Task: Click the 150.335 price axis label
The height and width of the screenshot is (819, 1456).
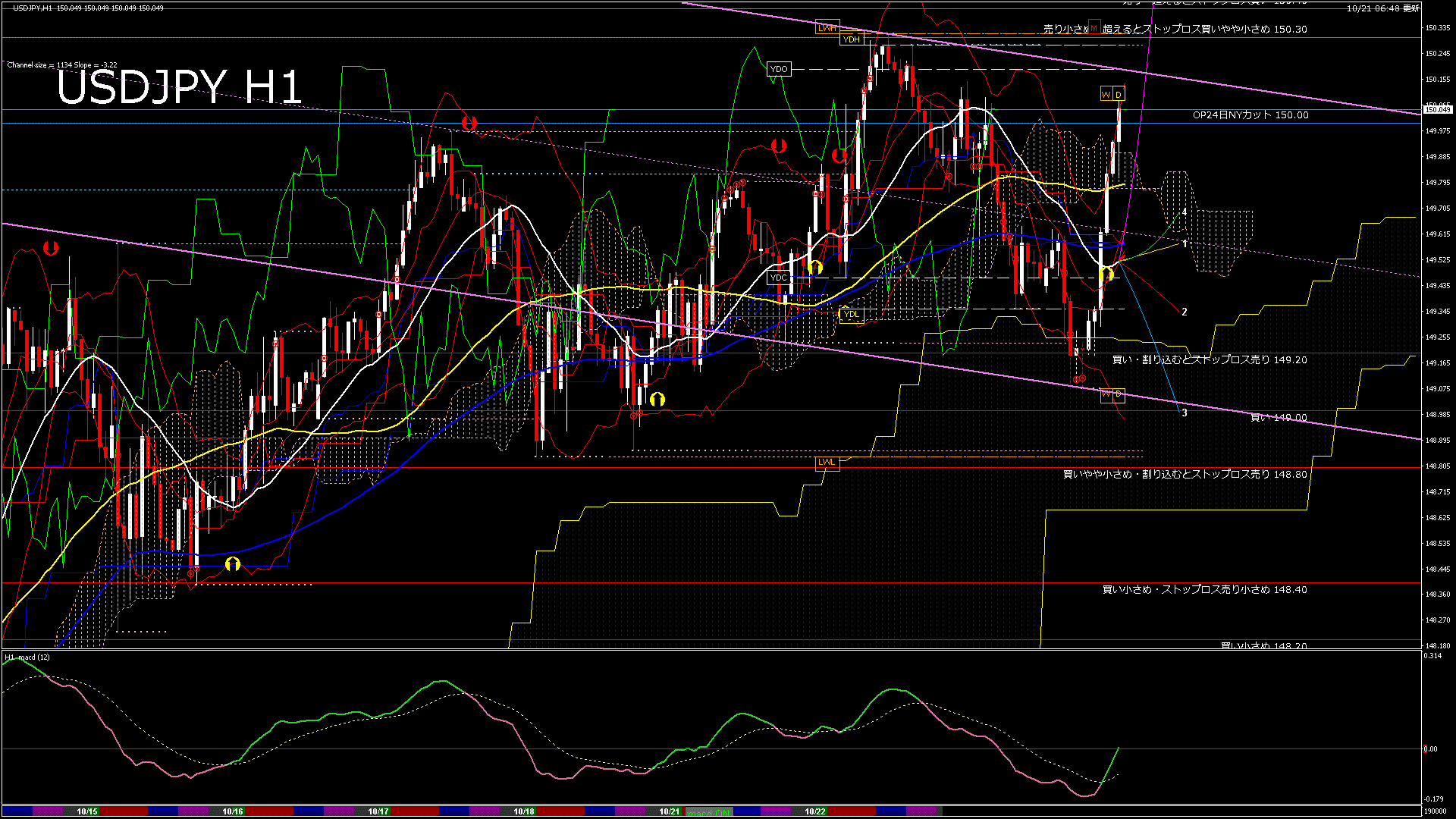Action: coord(1438,28)
